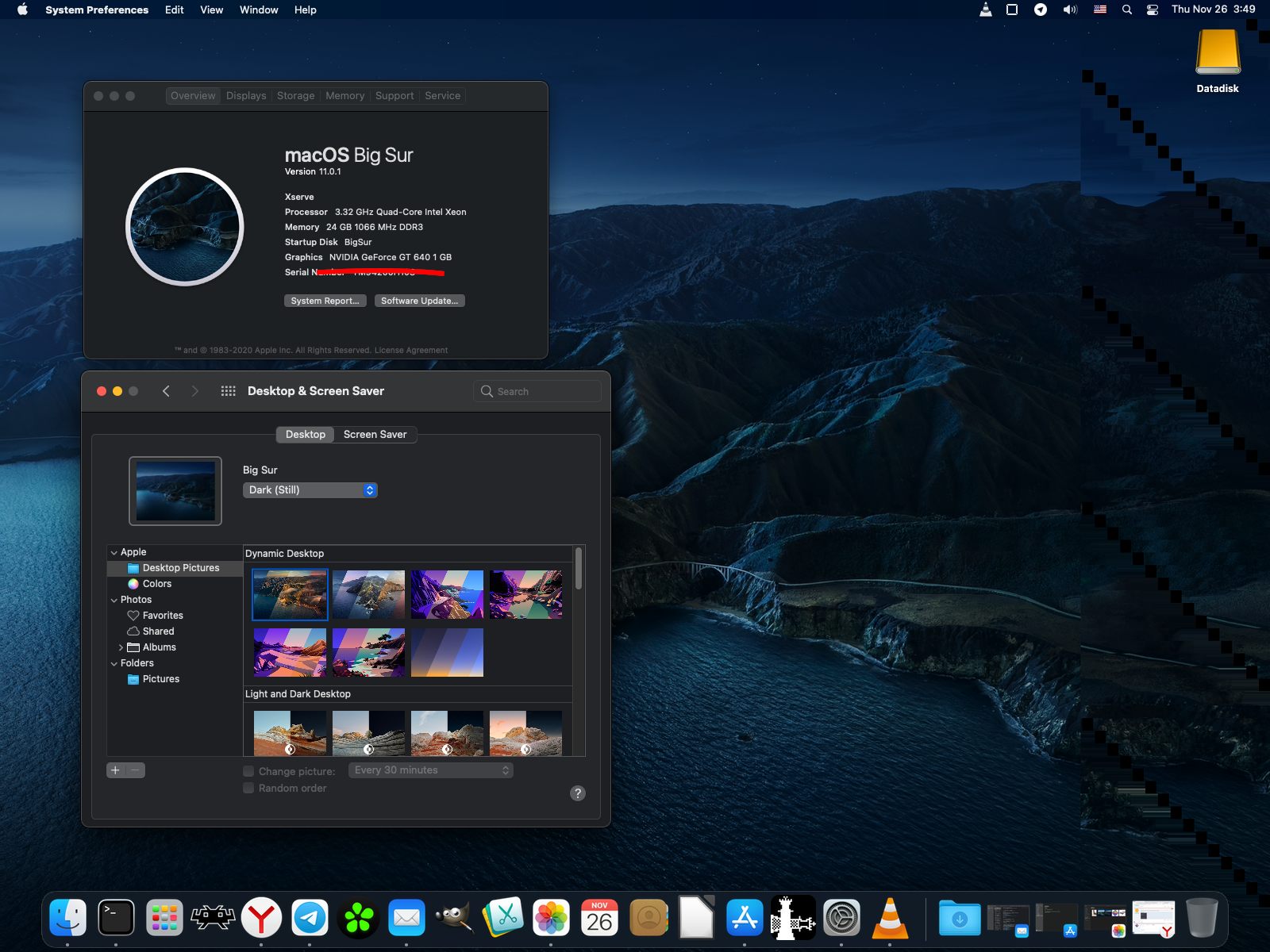Screen dimensions: 1270x952
Task: Select the solid gradient dynamic desktop thumbnail
Action: (447, 653)
